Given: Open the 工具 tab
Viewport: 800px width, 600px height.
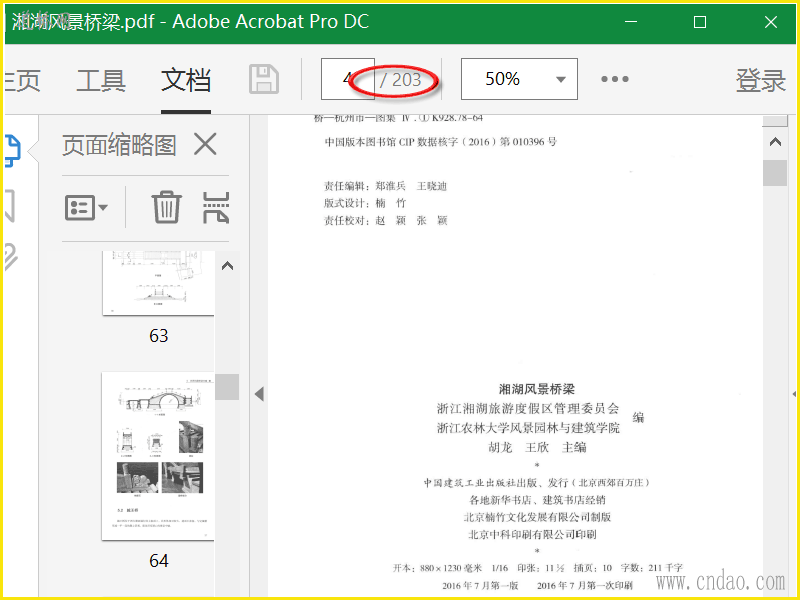Looking at the screenshot, I should [101, 80].
